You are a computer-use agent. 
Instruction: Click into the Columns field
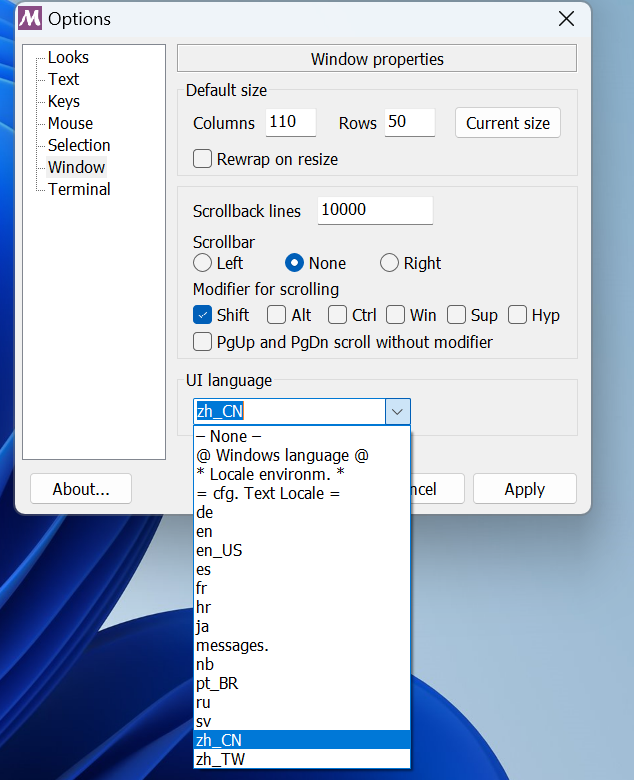[x=291, y=122]
